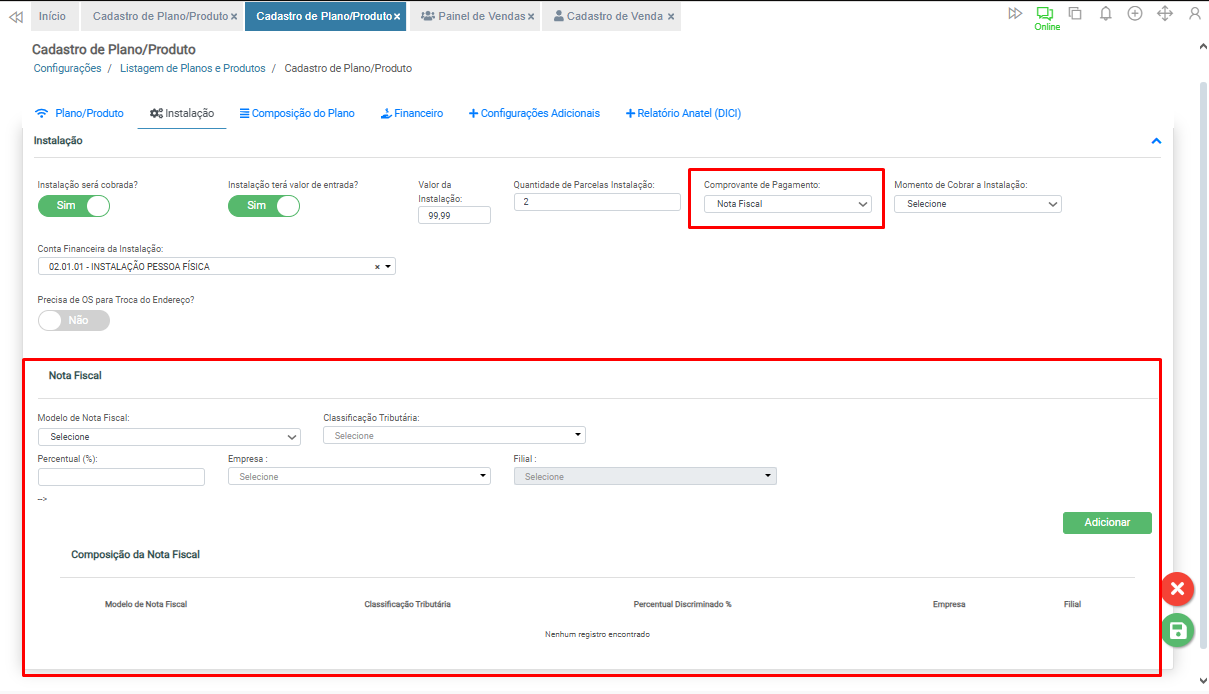Viewport: 1209px width, 694px height.
Task: Click the user profile icon
Action: (1194, 14)
